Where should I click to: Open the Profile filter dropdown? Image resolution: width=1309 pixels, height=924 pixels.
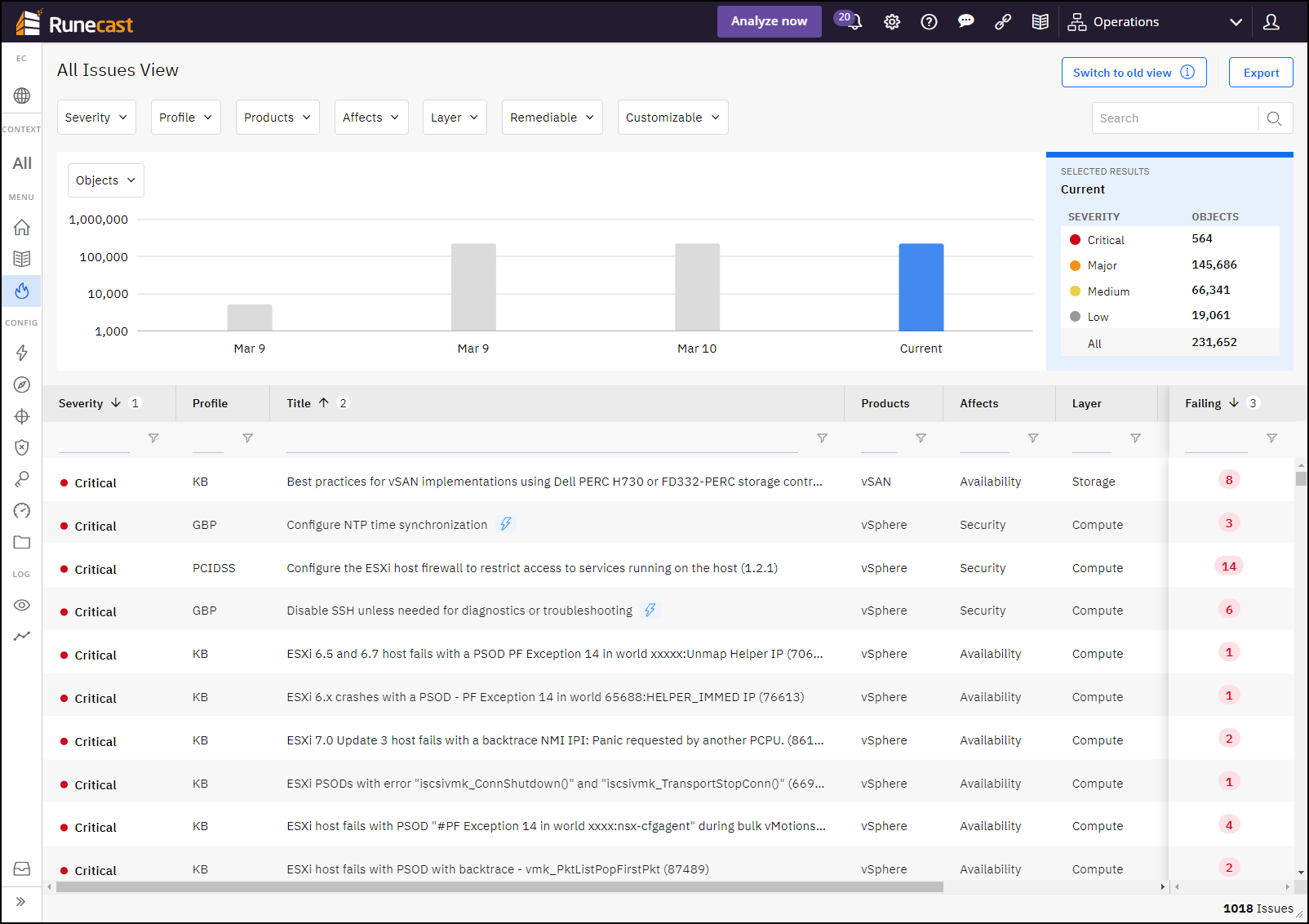[186, 118]
